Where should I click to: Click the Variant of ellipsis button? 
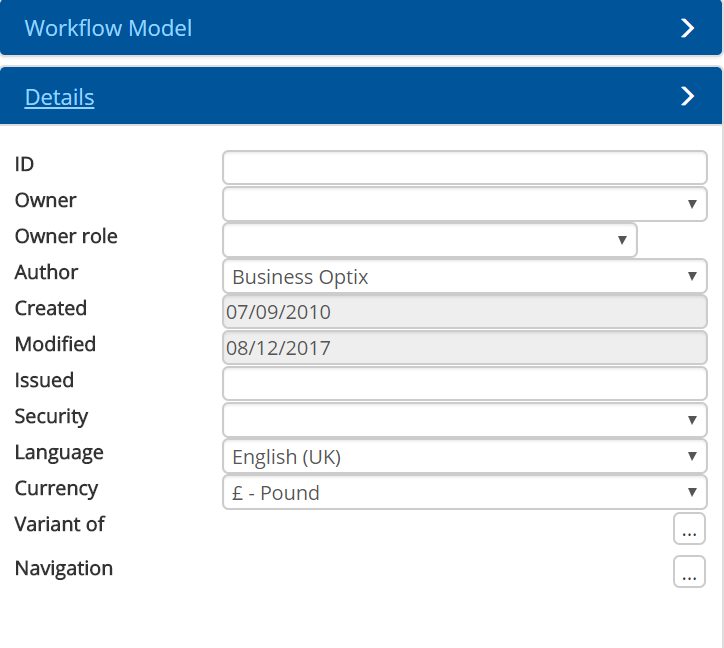pos(689,529)
